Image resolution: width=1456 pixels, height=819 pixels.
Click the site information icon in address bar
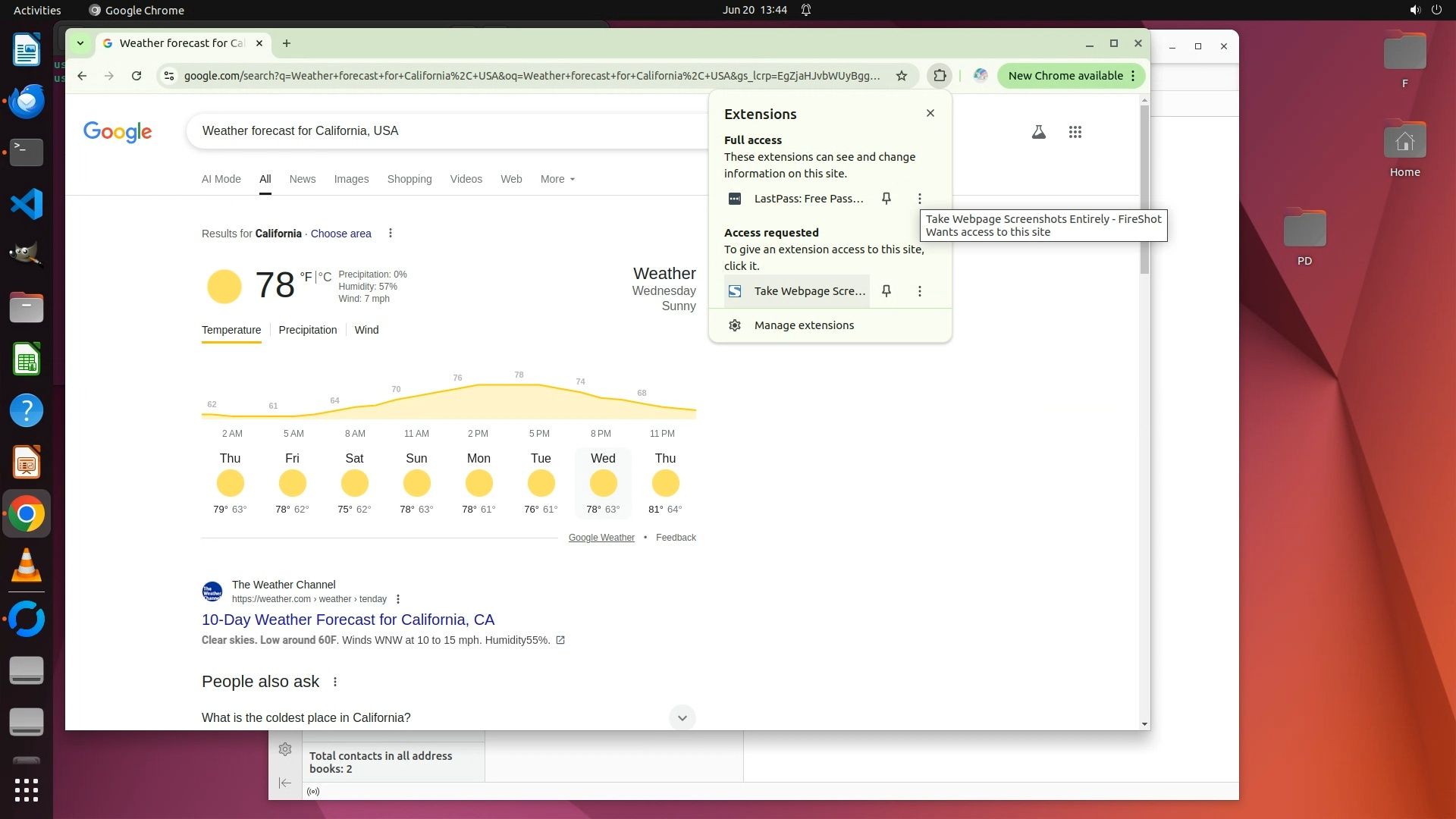click(x=169, y=76)
